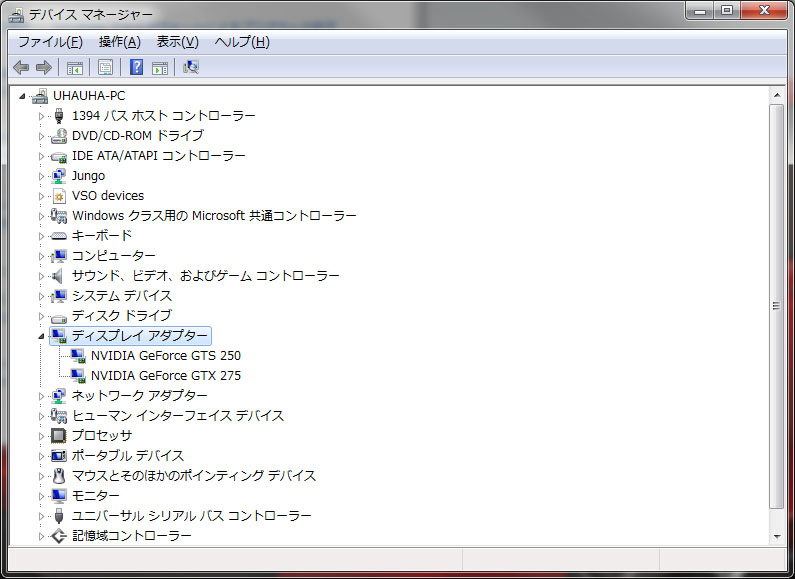Viewport: 795px width, 579px height.
Task: Select the VSO devices label
Action: point(108,196)
